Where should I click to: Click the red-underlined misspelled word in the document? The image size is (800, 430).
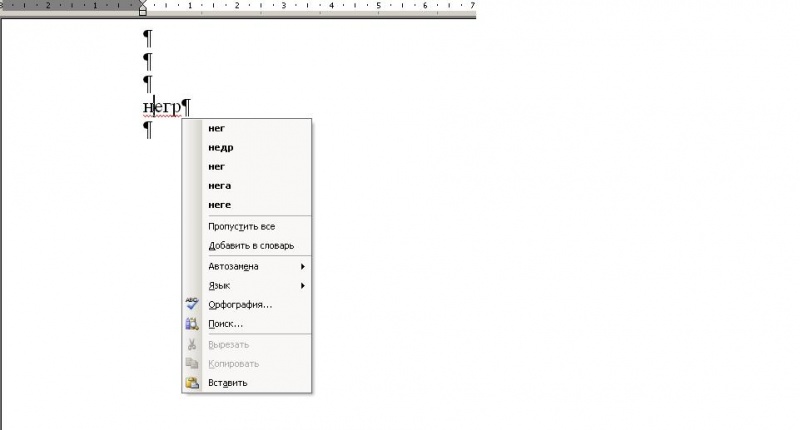(x=162, y=106)
